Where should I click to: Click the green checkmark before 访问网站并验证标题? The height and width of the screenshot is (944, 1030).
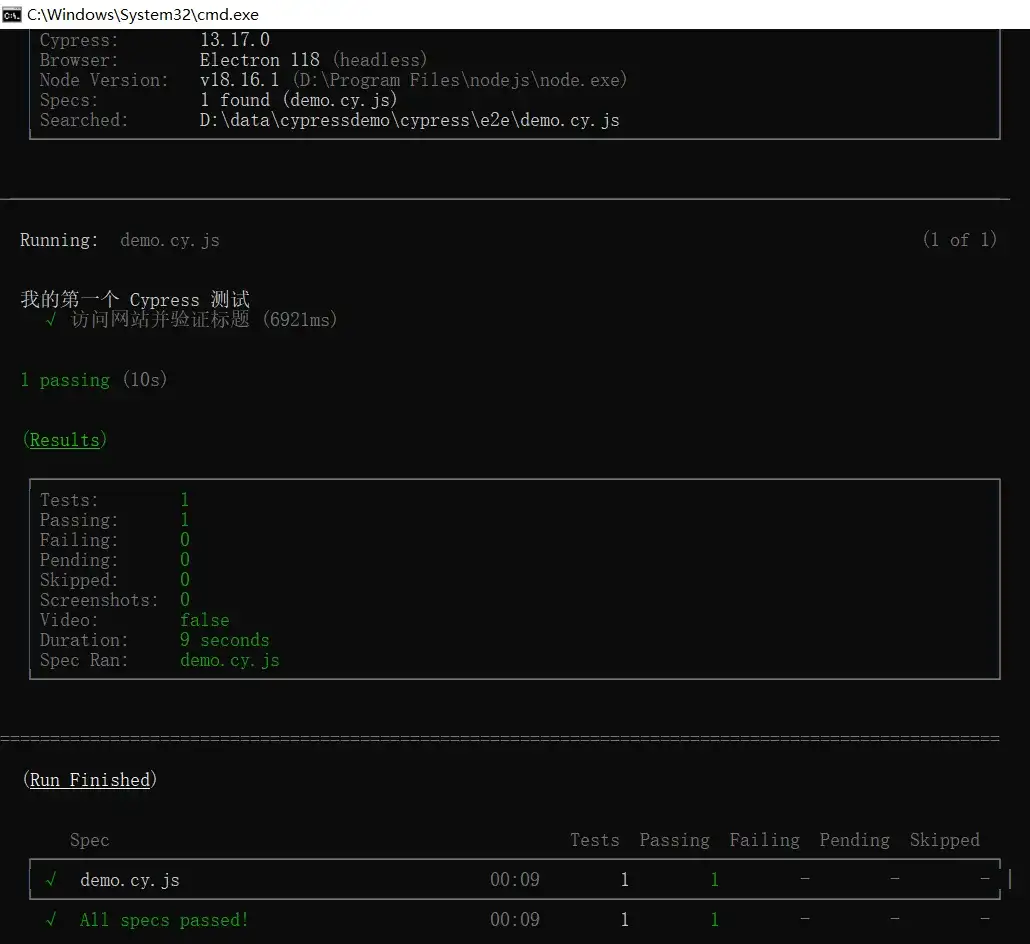[51, 320]
